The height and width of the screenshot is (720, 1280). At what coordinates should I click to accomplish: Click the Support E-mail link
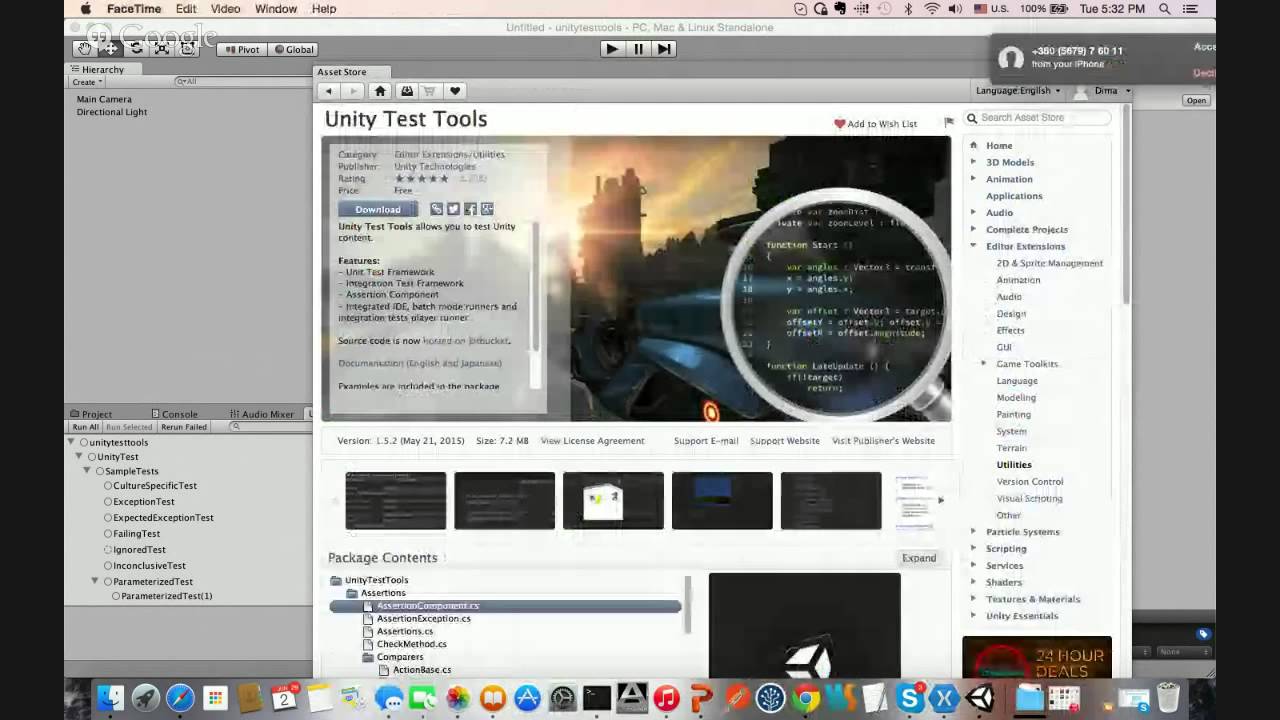pos(706,441)
